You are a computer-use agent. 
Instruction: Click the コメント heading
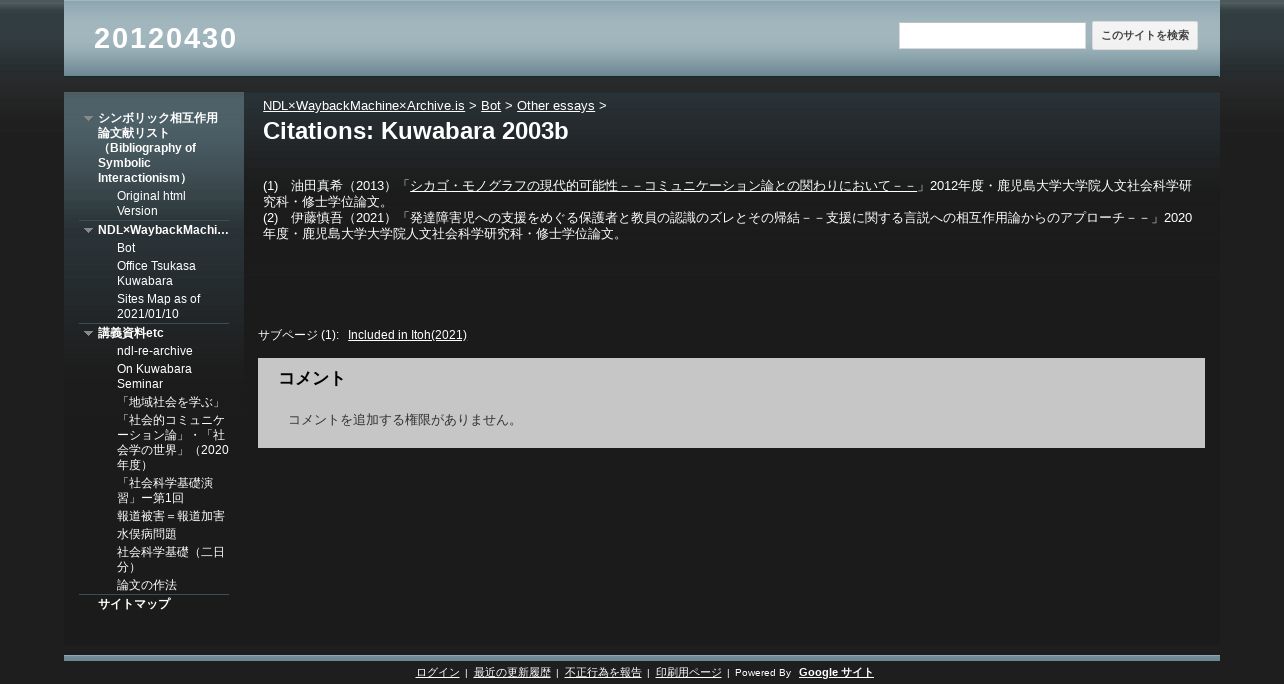[x=312, y=378]
